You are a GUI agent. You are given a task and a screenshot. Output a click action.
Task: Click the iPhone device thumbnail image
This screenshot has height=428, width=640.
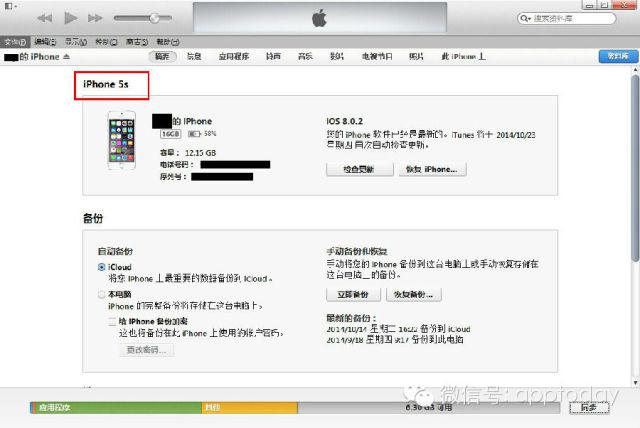pos(122,140)
